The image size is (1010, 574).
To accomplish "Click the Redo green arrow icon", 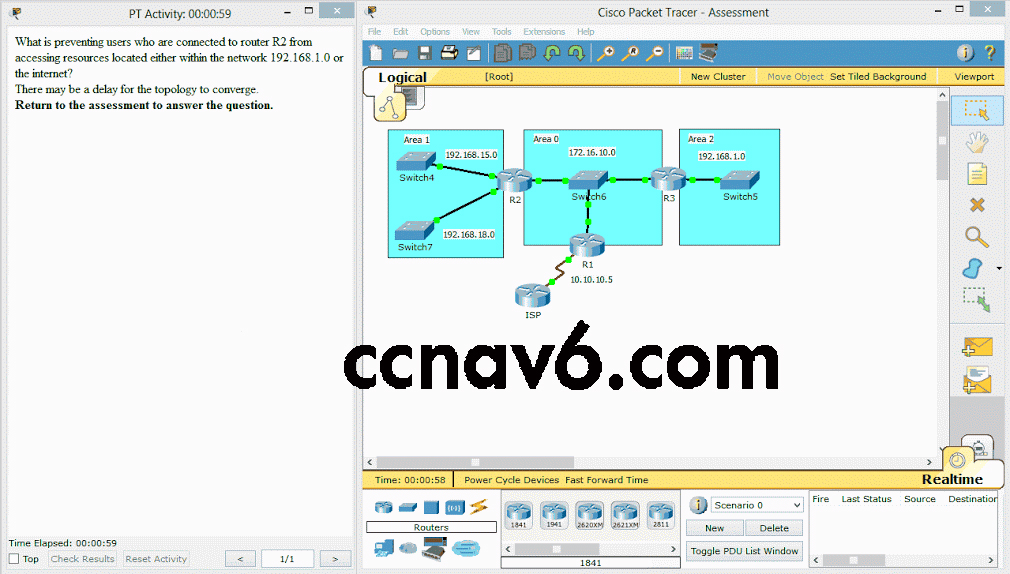I will pyautogui.click(x=576, y=53).
